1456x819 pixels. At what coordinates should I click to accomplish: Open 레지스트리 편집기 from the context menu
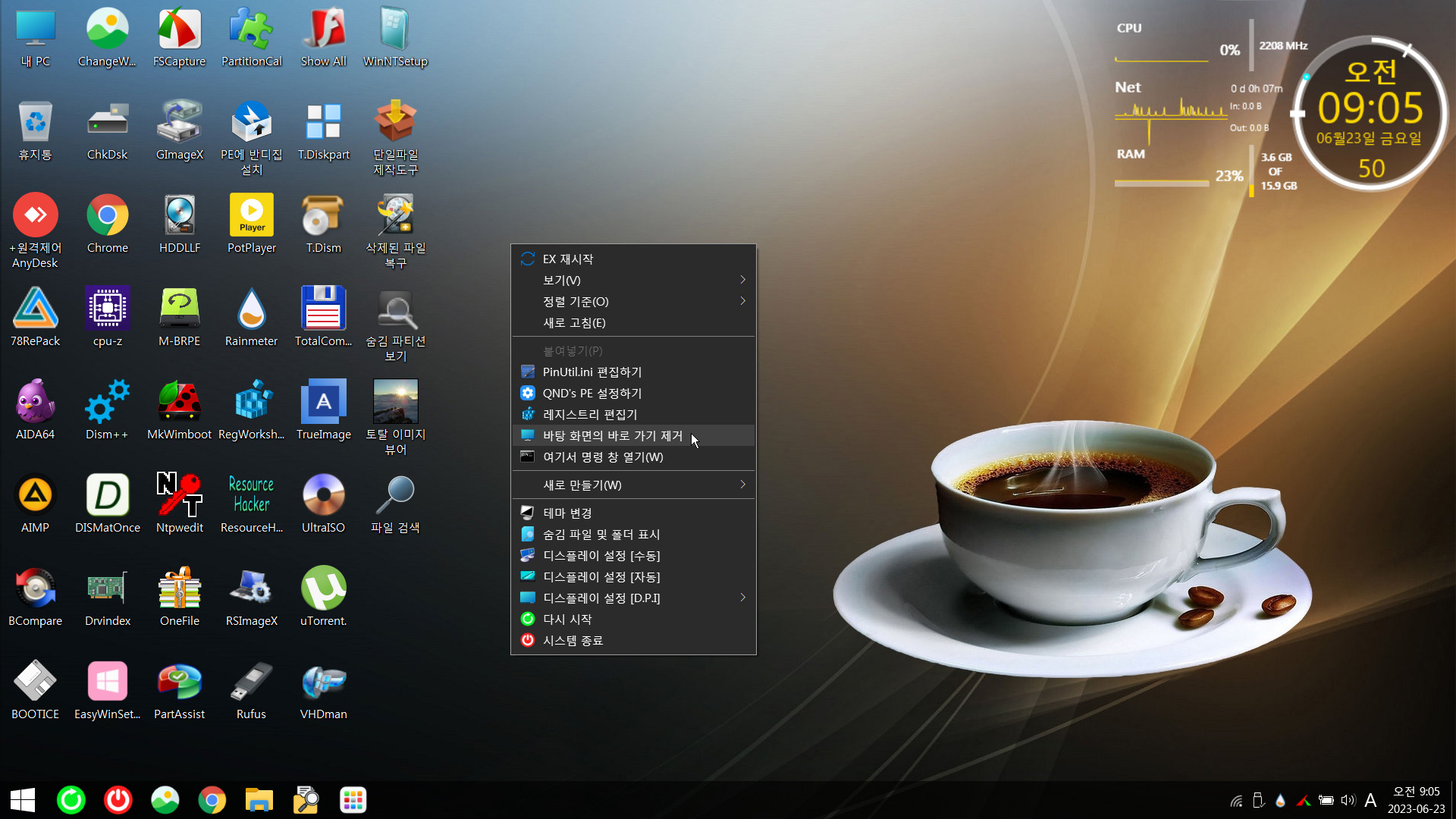(x=633, y=414)
